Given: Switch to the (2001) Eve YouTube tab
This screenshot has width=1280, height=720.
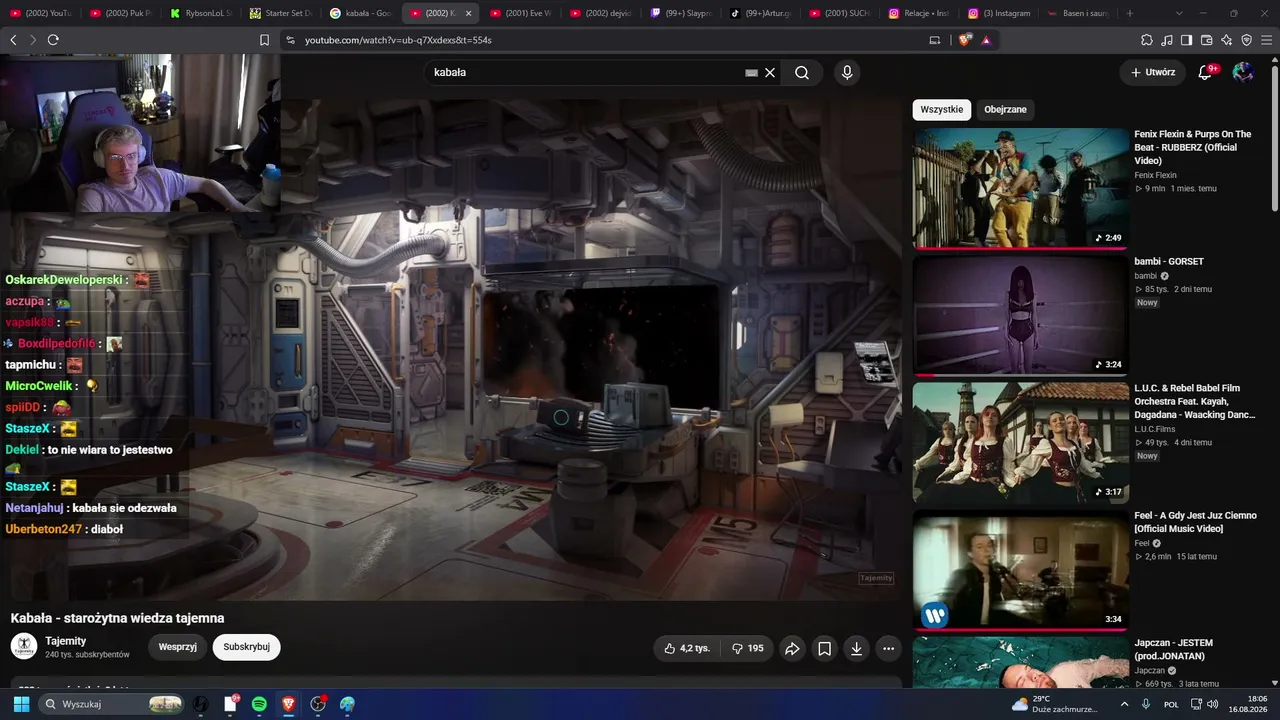Looking at the screenshot, I should pos(521,13).
